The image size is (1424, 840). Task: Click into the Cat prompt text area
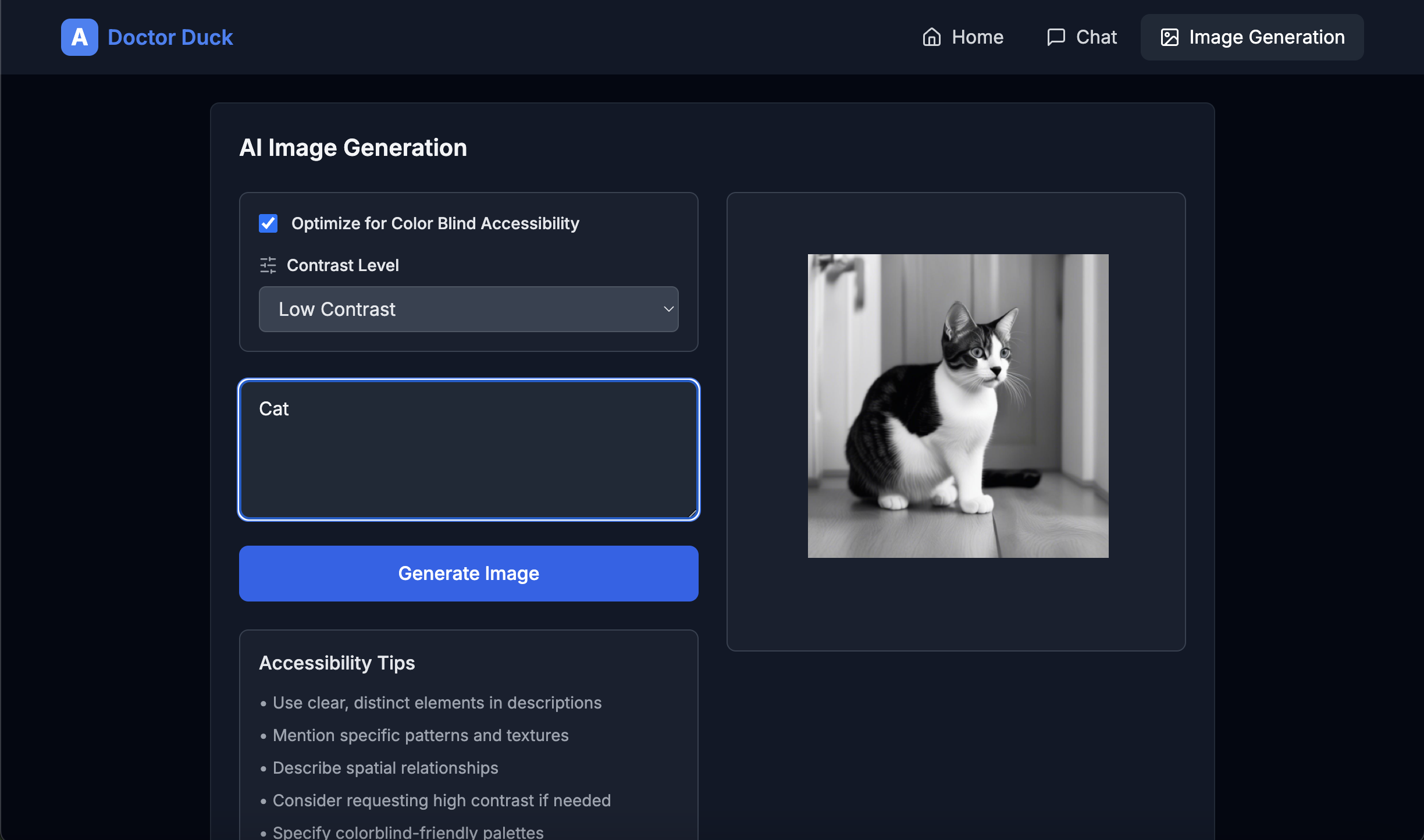point(468,449)
